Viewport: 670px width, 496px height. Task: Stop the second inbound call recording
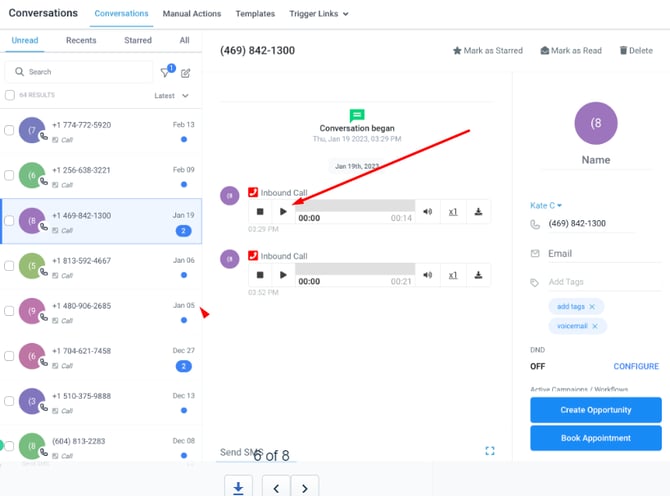pyautogui.click(x=260, y=275)
